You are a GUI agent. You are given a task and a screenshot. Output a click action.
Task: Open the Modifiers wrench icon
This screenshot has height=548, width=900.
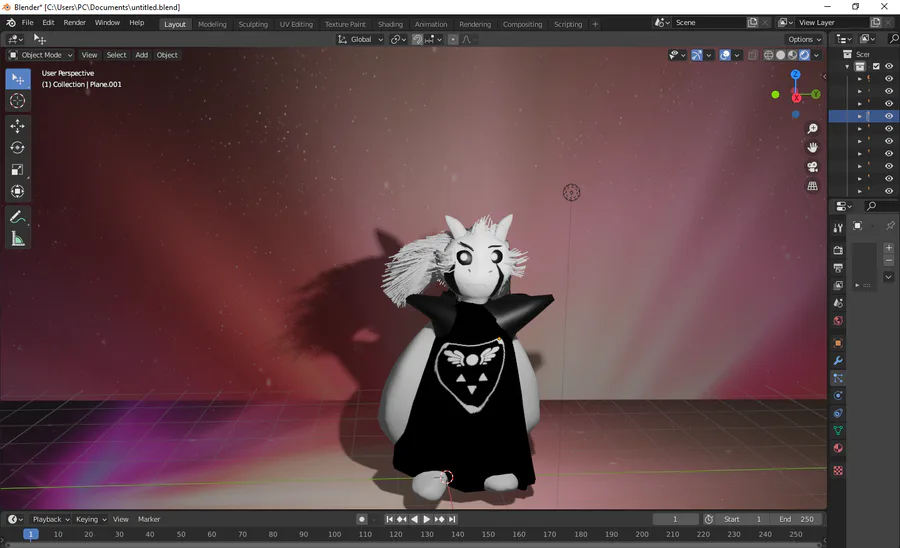click(x=838, y=360)
